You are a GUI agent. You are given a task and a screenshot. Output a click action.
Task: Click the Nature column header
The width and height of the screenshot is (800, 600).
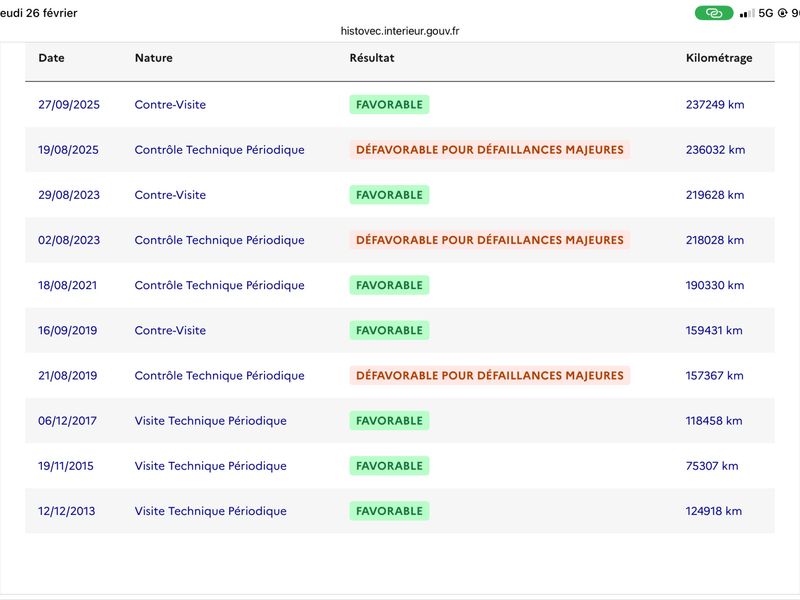(154, 58)
